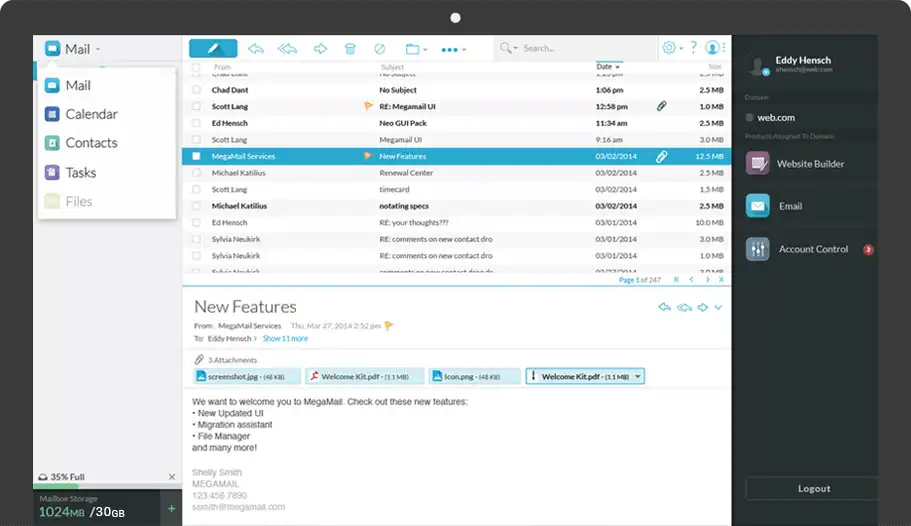This screenshot has height=526, width=911.
Task: Open the settings gear dropdown
Action: point(672,47)
